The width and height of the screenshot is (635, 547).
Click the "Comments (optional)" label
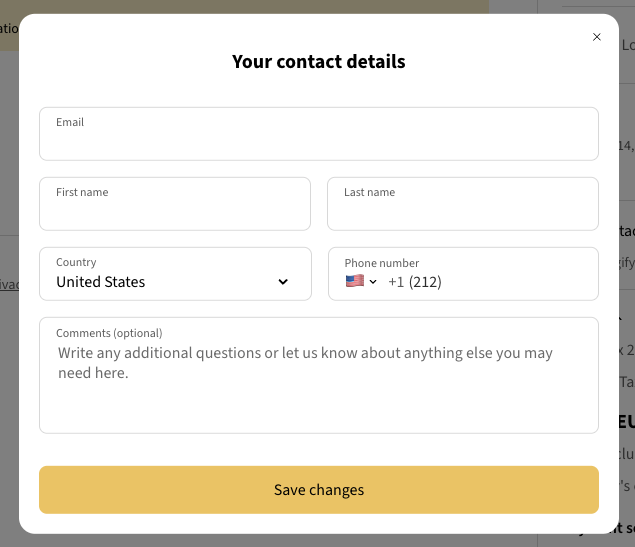[x=109, y=333]
